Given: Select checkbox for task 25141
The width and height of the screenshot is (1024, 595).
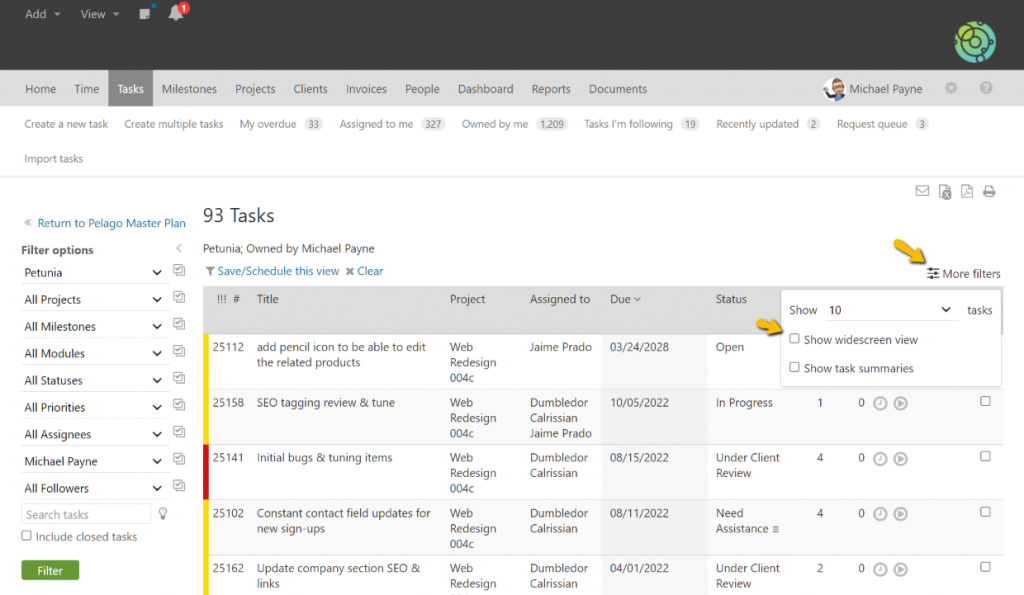Looking at the screenshot, I should coord(985,457).
